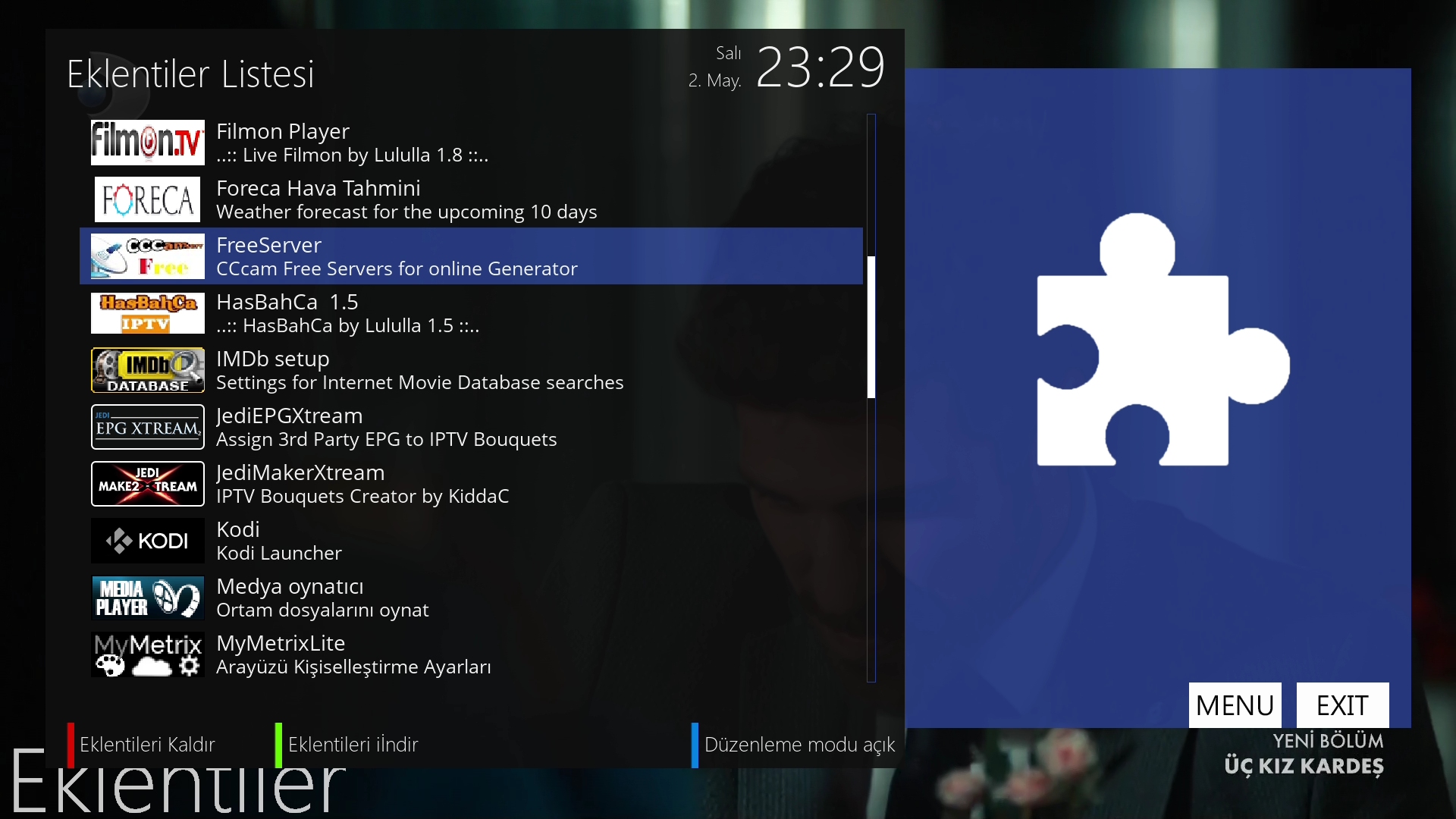
Task: Click the 'ÜÇ KIZ KARDEŞ' show title
Action: point(1304,766)
